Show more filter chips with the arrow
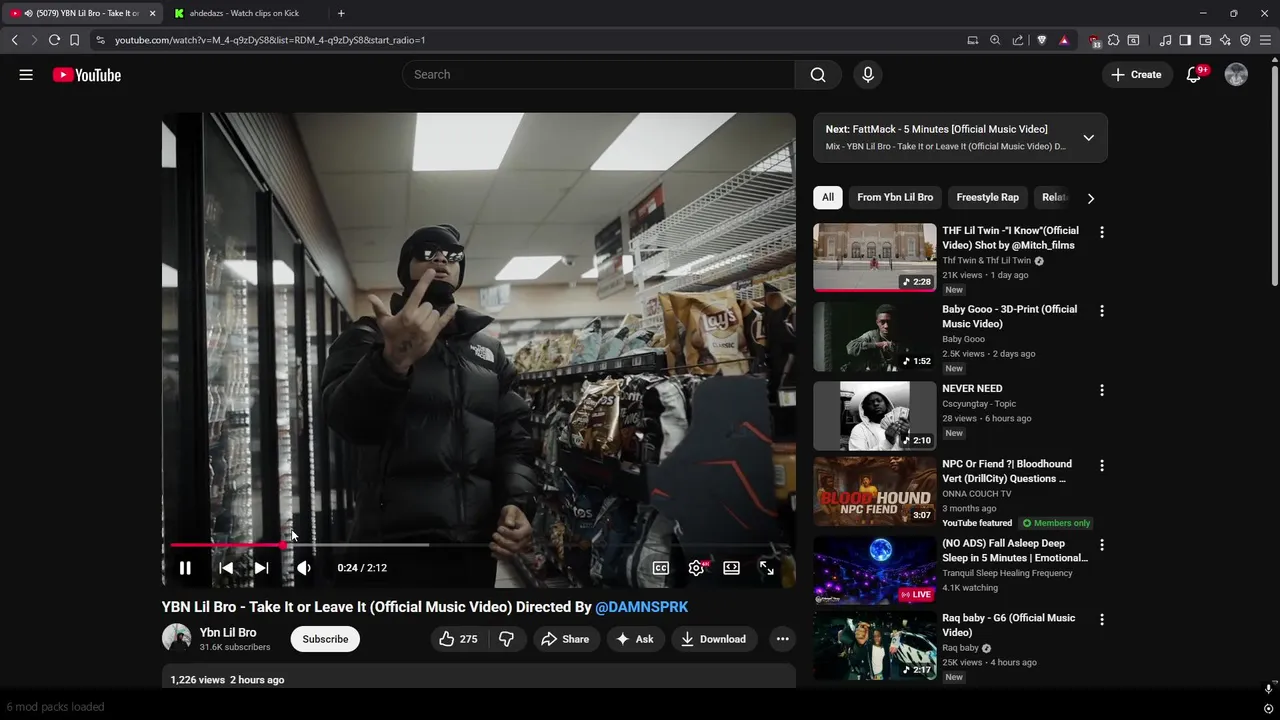 click(x=1091, y=198)
